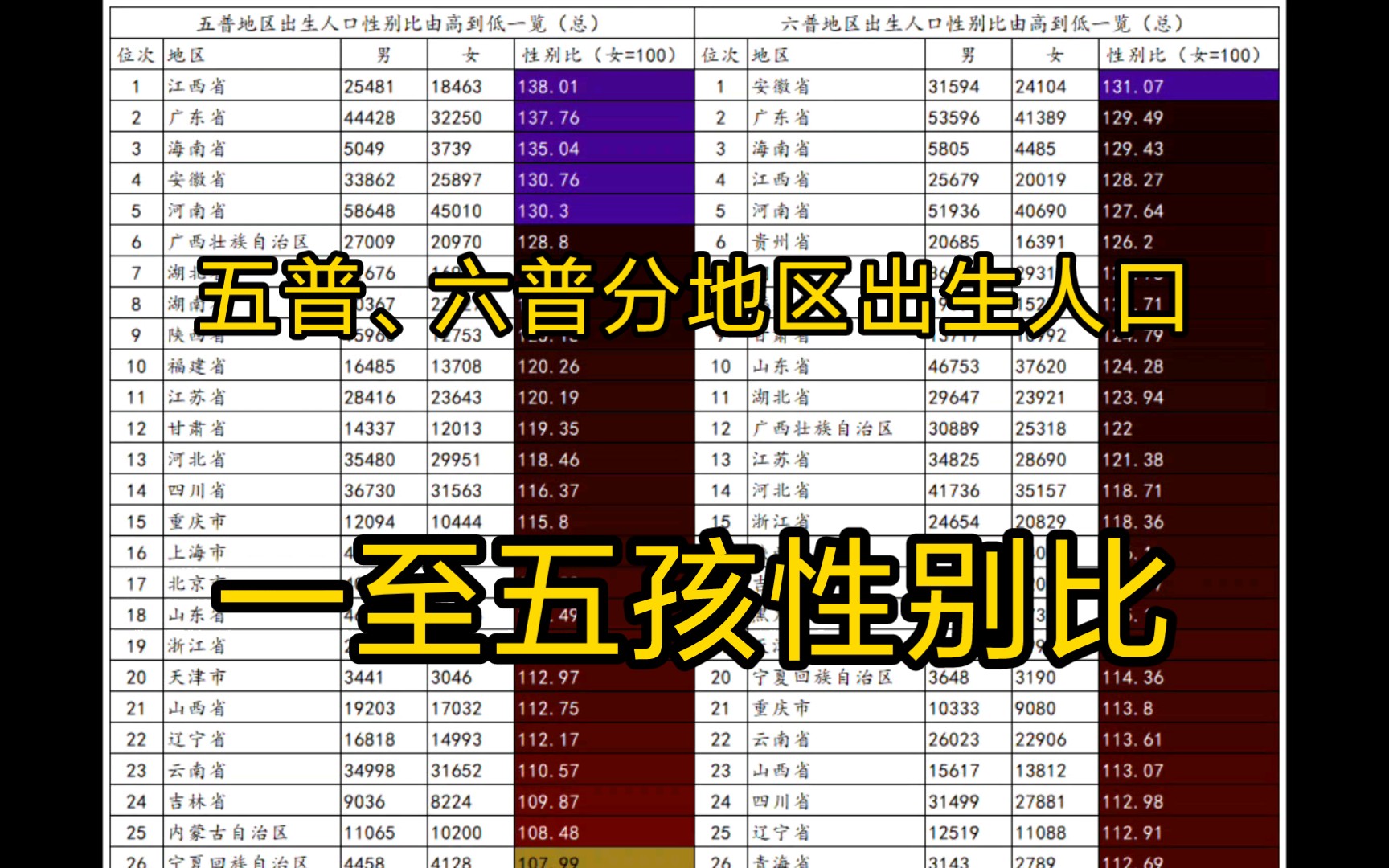Click the ratio value 123.94
Image resolution: width=1389 pixels, height=868 pixels.
1133,398
